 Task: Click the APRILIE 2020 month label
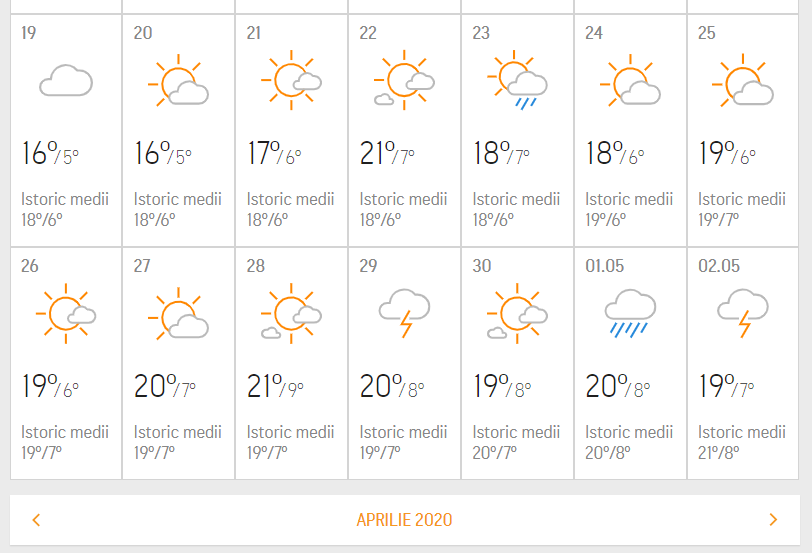coord(405,520)
